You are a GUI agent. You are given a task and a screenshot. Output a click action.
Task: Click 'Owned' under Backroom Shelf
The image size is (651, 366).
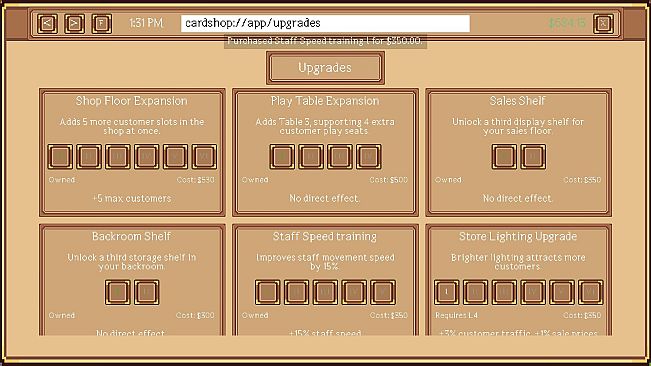point(62,315)
